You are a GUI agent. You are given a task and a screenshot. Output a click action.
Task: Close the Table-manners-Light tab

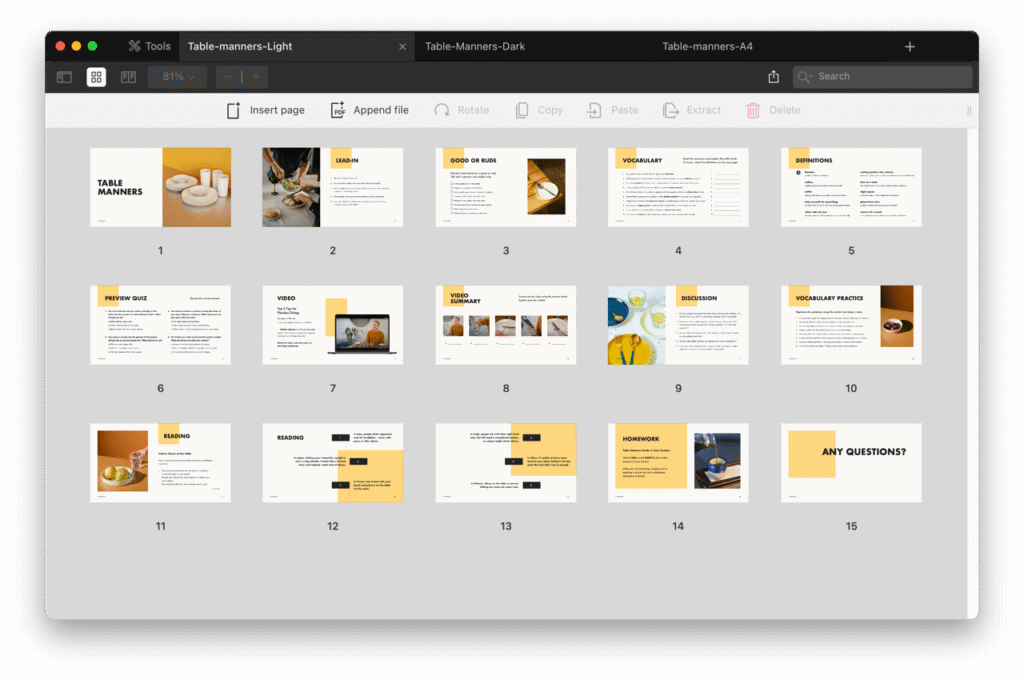[403, 47]
